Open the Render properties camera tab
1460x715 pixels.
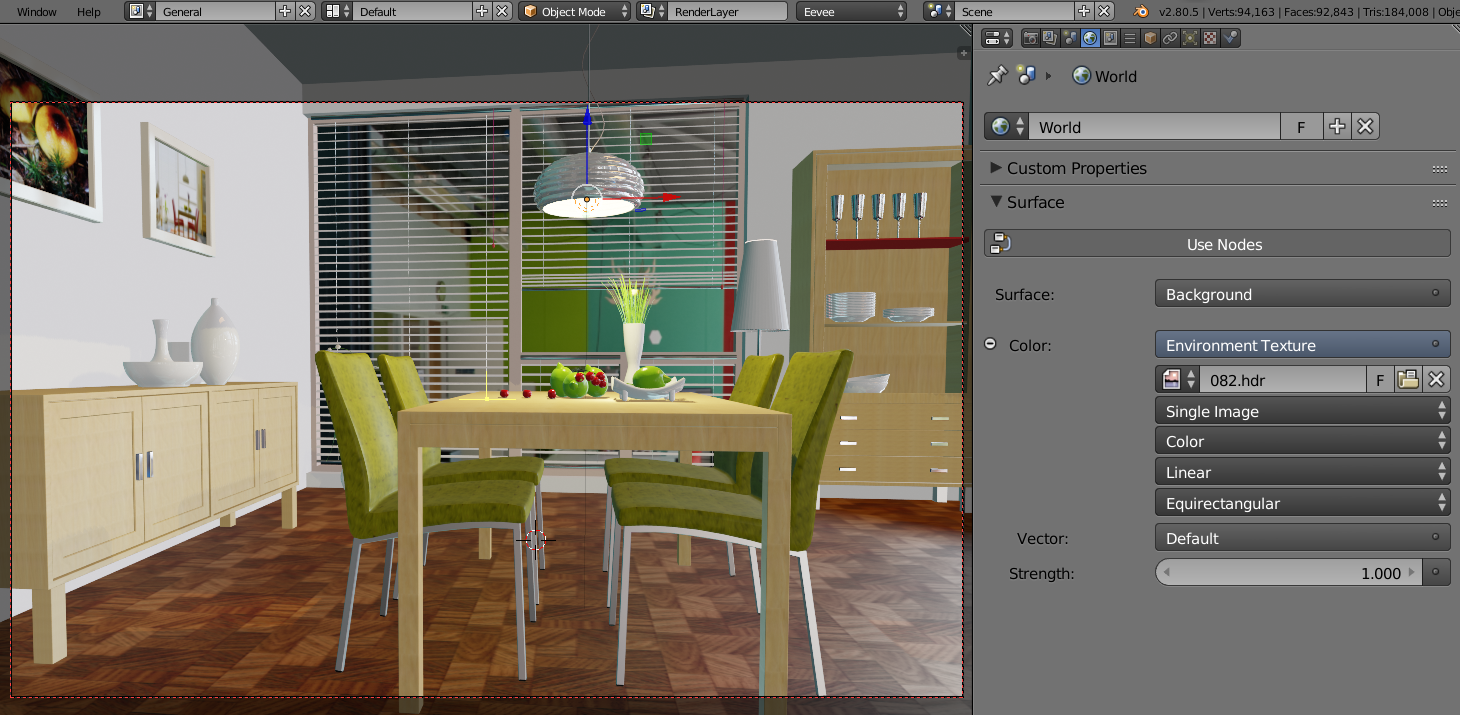tap(1029, 38)
